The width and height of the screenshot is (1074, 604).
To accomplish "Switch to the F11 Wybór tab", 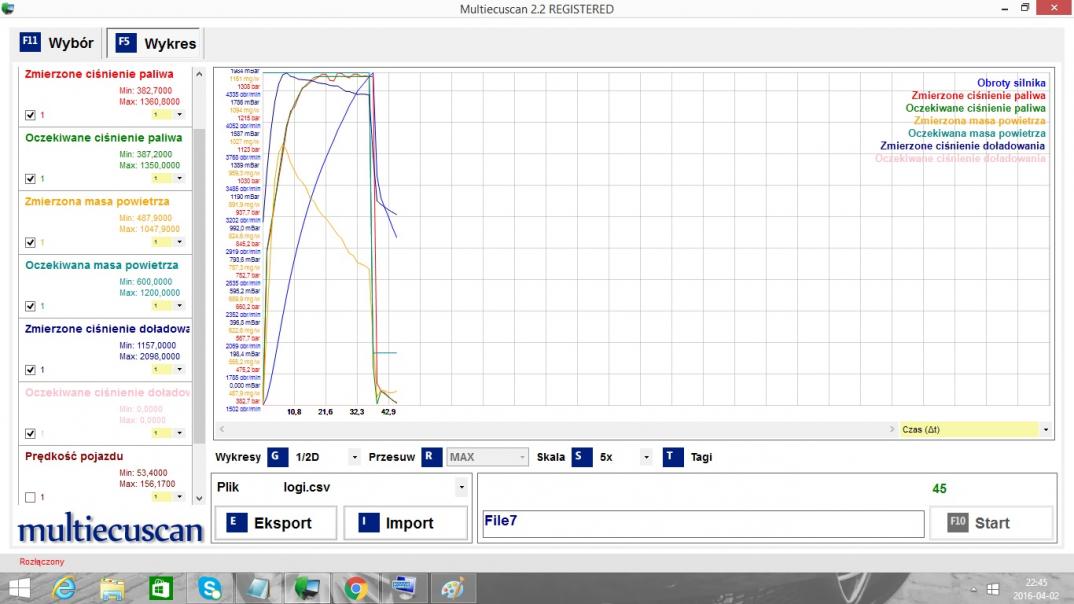I will (x=57, y=43).
